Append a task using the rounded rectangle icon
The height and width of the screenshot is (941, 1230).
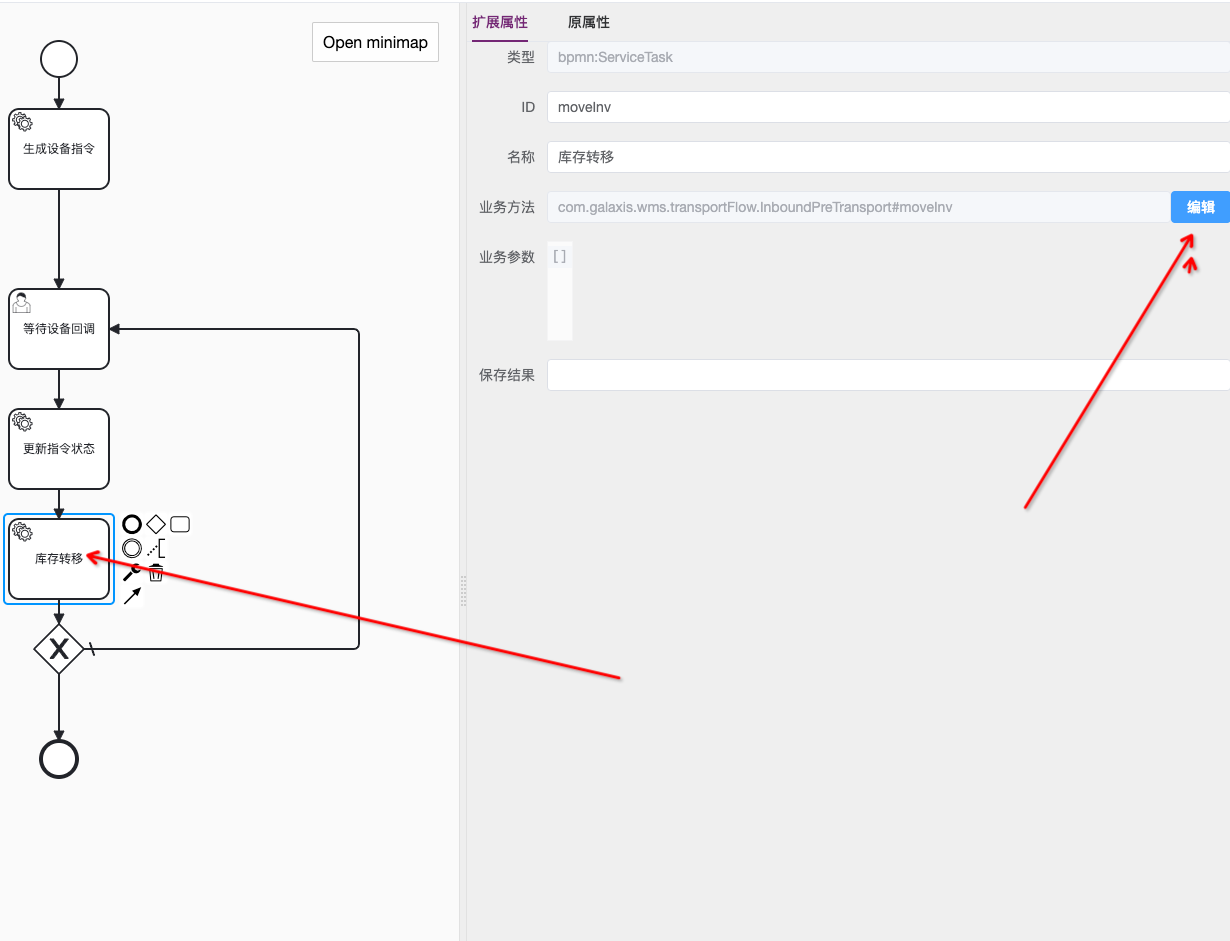[180, 524]
